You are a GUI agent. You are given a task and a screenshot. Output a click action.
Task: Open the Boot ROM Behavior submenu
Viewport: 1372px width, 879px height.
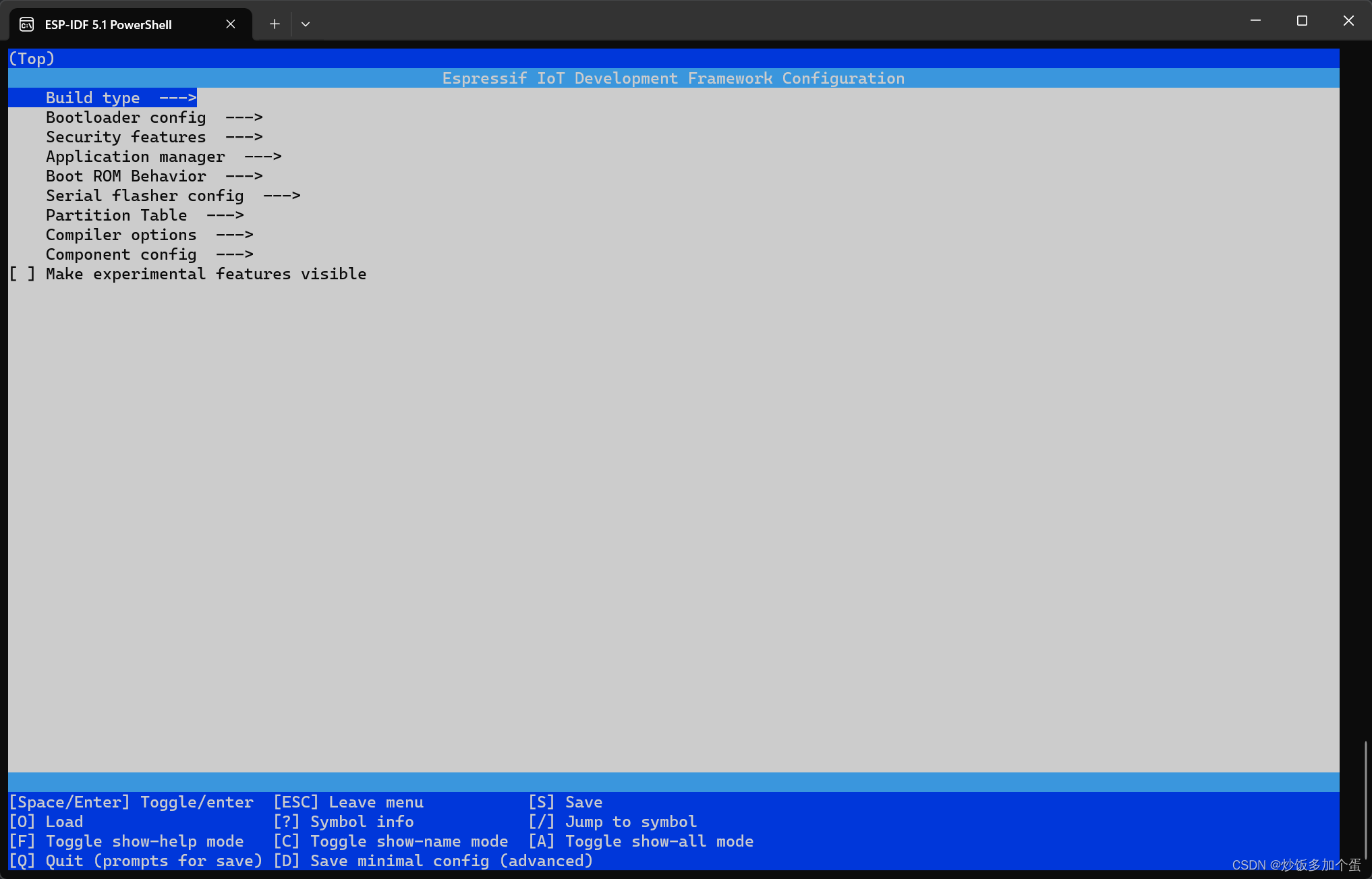click(x=154, y=176)
